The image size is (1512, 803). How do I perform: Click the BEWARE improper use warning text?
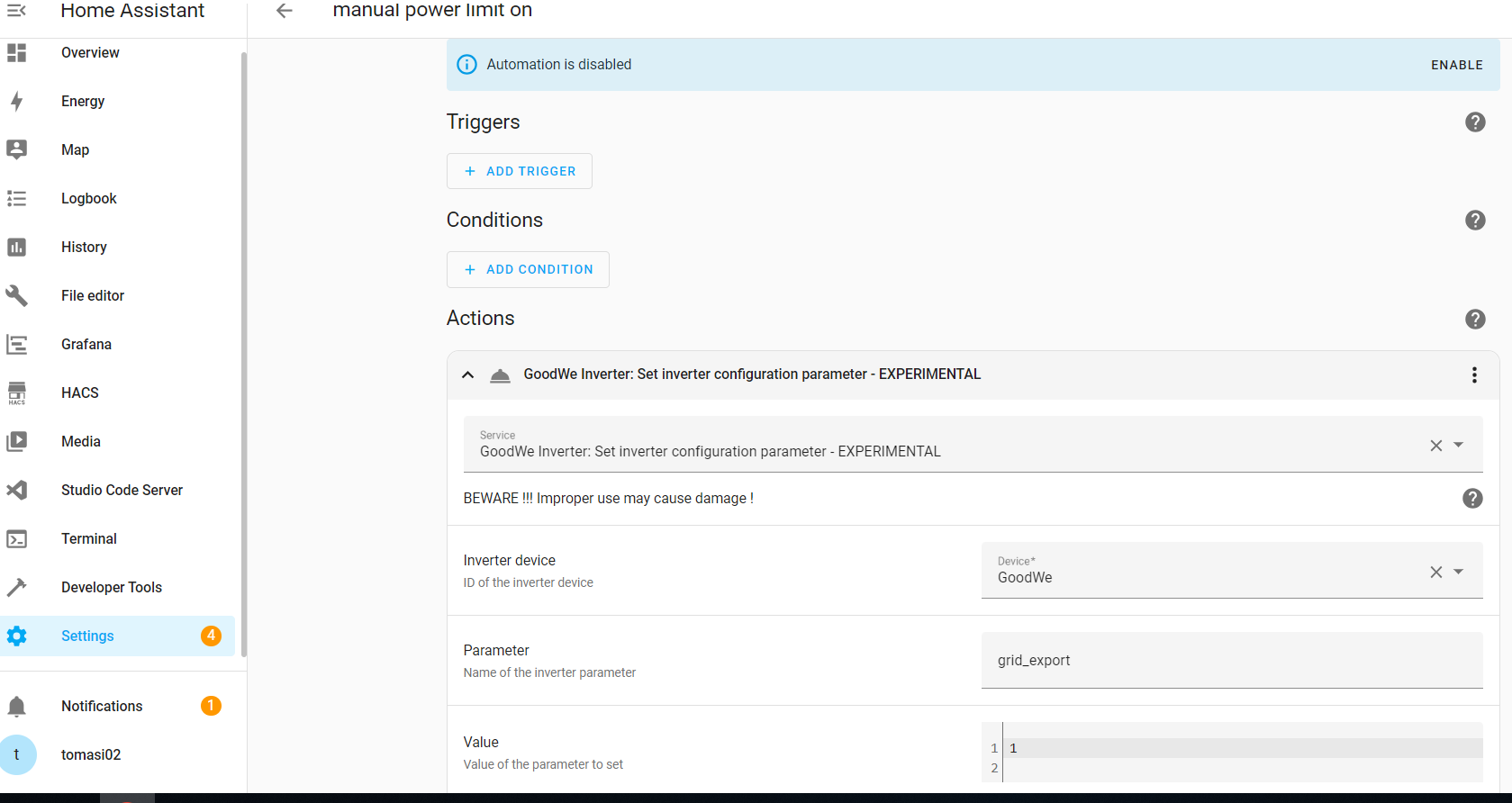[608, 498]
